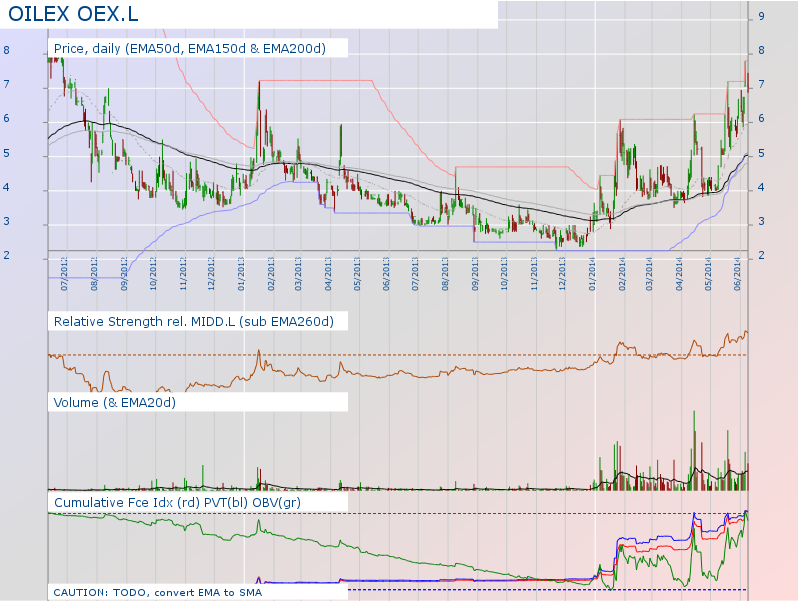
Task: Click the "4" value on the right price axis
Action: [x=761, y=187]
